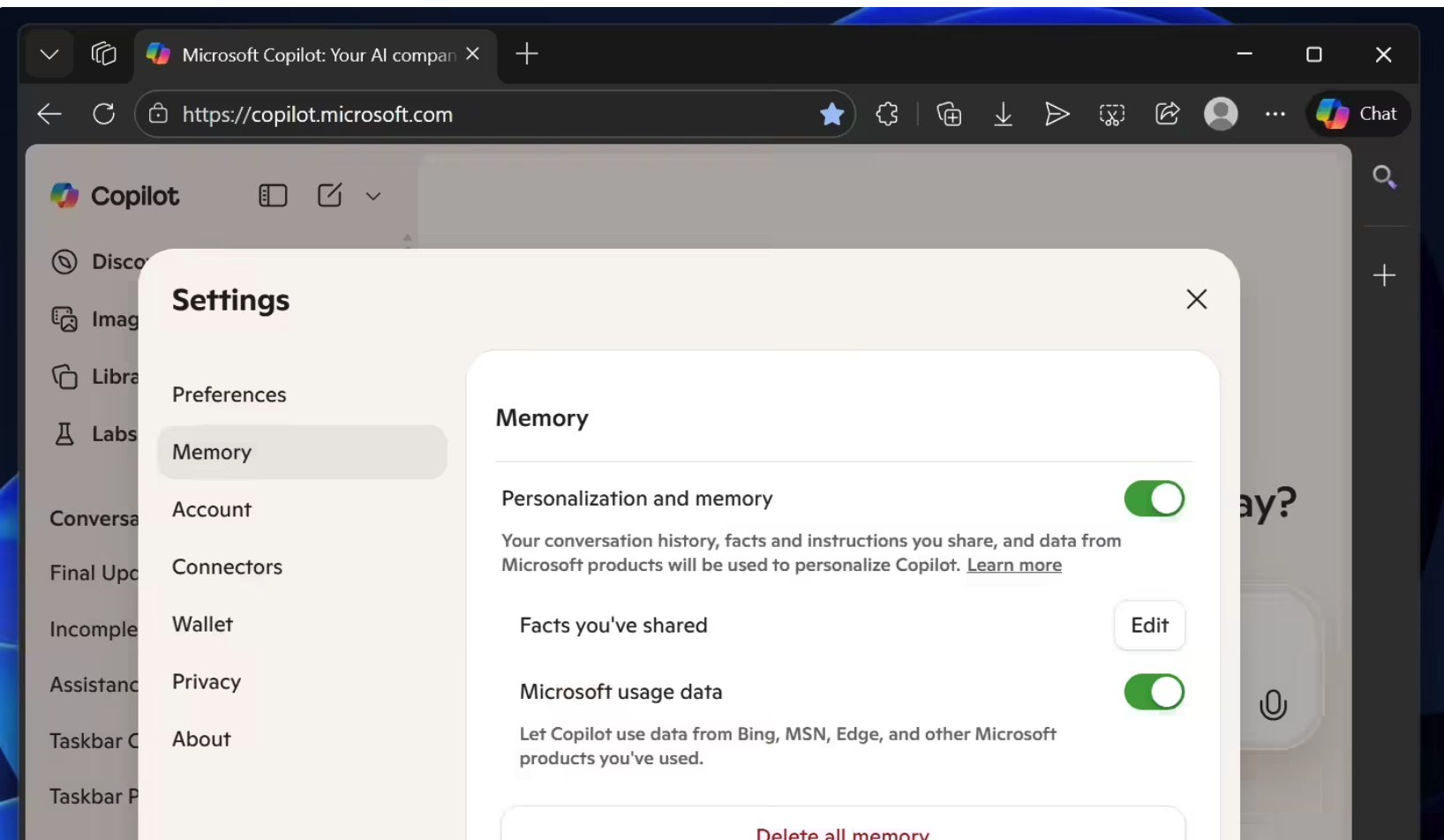The height and width of the screenshot is (840, 1444).
Task: Select Preferences in Settings
Action: 302,394
